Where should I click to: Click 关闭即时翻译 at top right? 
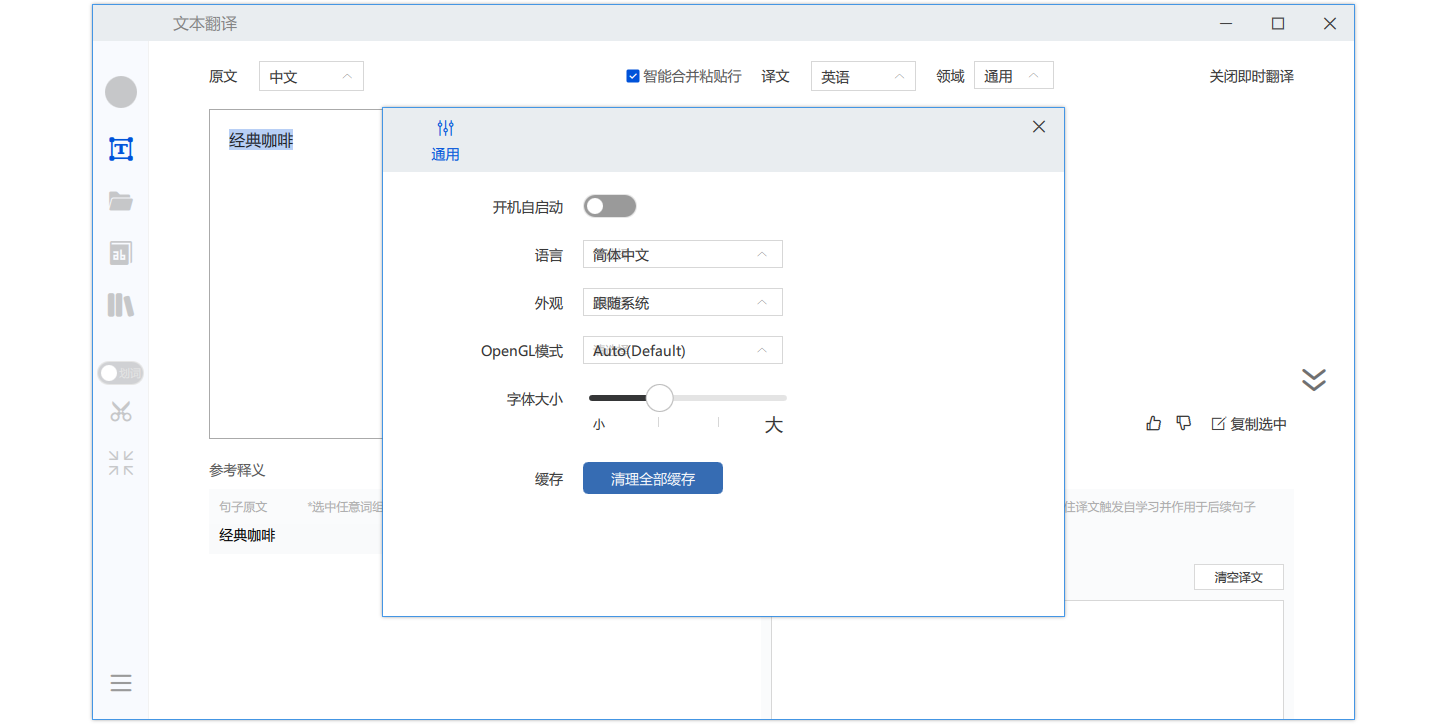click(x=1251, y=76)
